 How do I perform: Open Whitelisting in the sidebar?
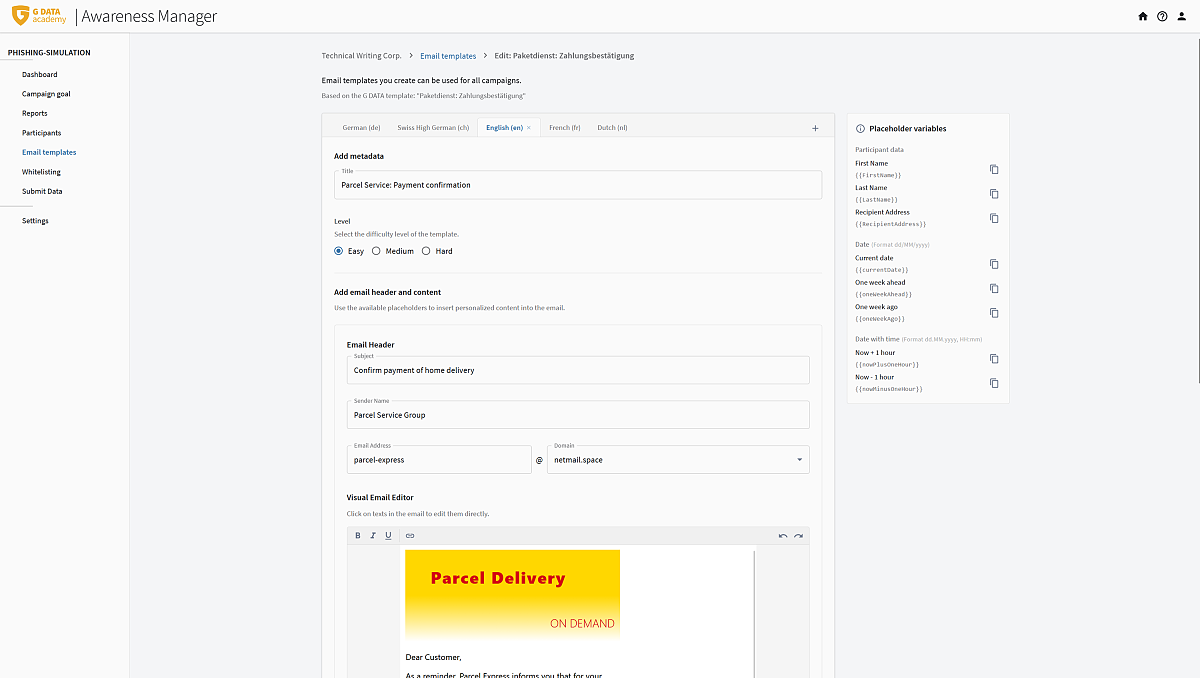pos(42,172)
